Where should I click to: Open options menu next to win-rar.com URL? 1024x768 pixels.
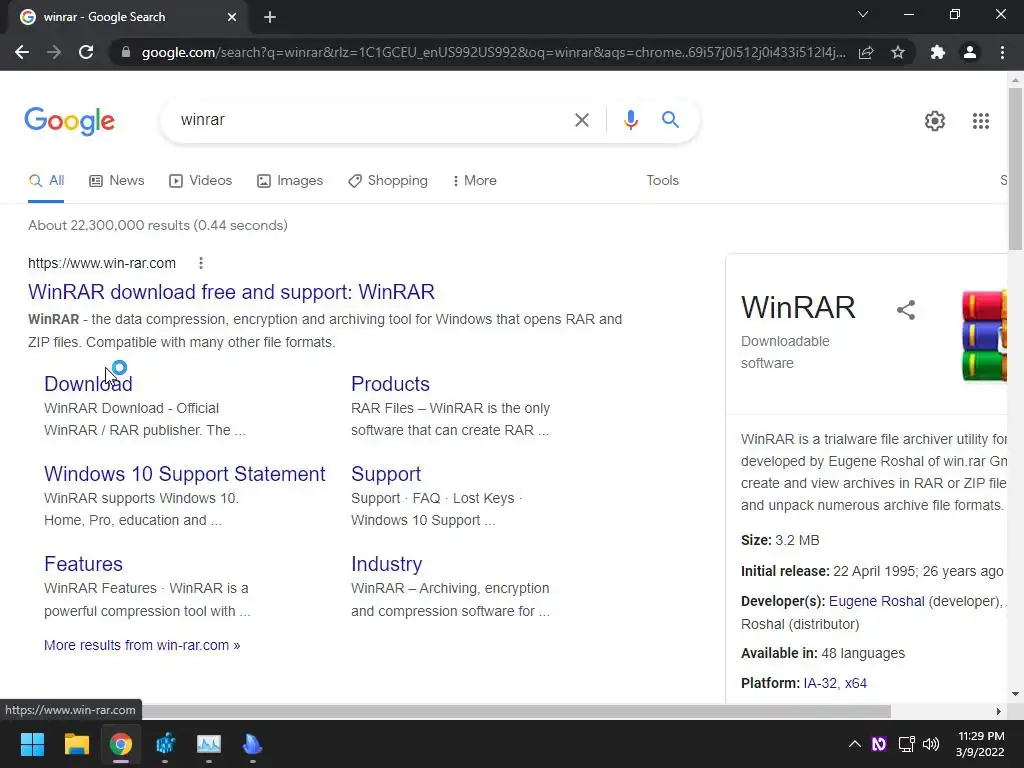pos(200,263)
